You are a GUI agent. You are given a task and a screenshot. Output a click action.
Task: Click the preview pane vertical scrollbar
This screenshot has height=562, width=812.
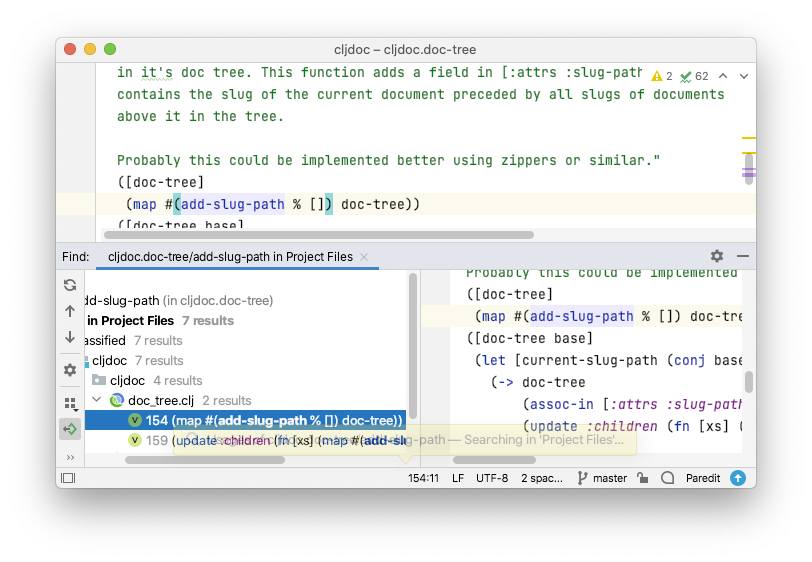(x=749, y=382)
